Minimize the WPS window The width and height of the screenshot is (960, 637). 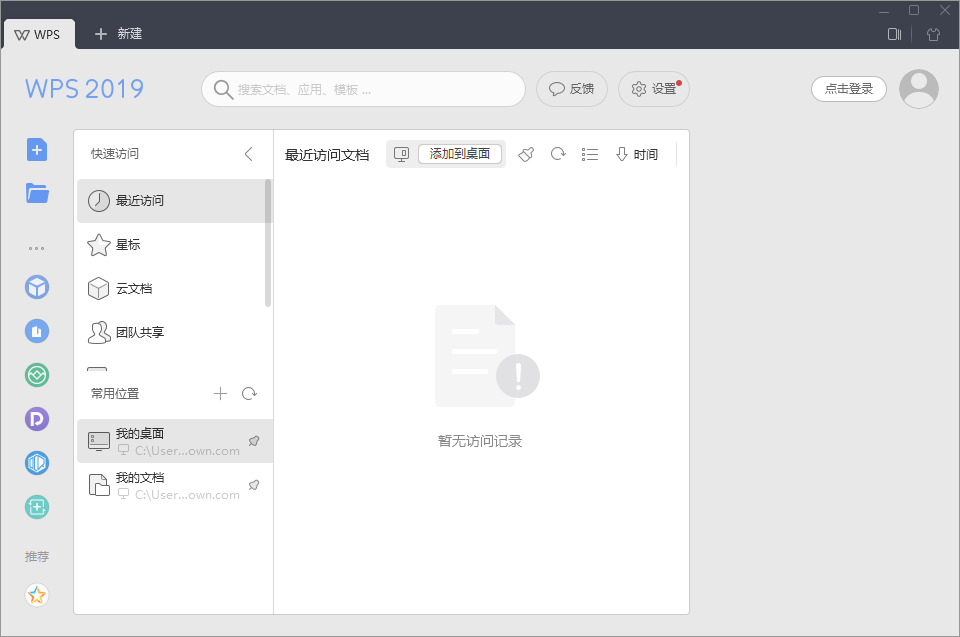tap(883, 10)
